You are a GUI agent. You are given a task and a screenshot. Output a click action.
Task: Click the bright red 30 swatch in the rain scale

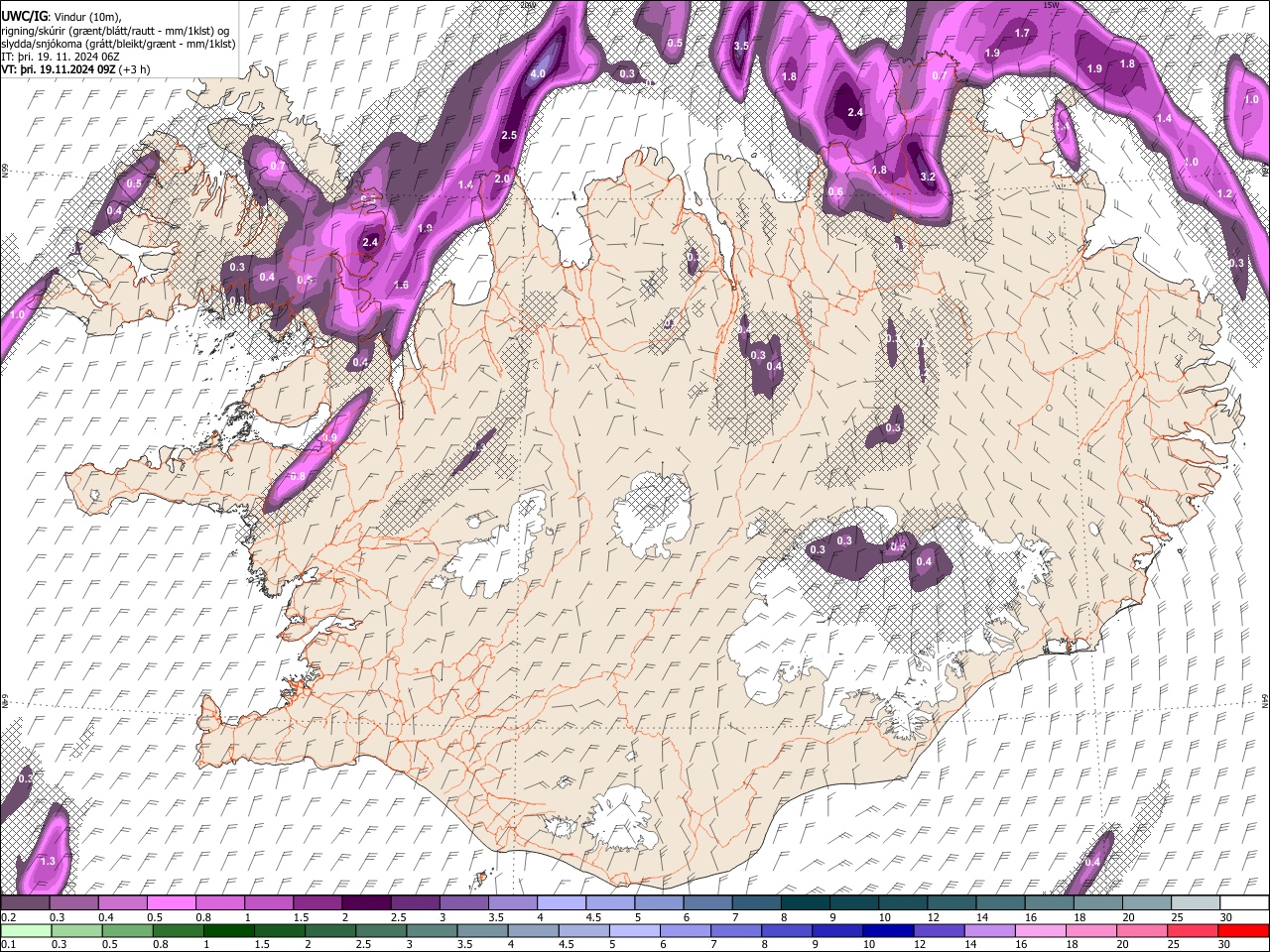pyautogui.click(x=1243, y=930)
